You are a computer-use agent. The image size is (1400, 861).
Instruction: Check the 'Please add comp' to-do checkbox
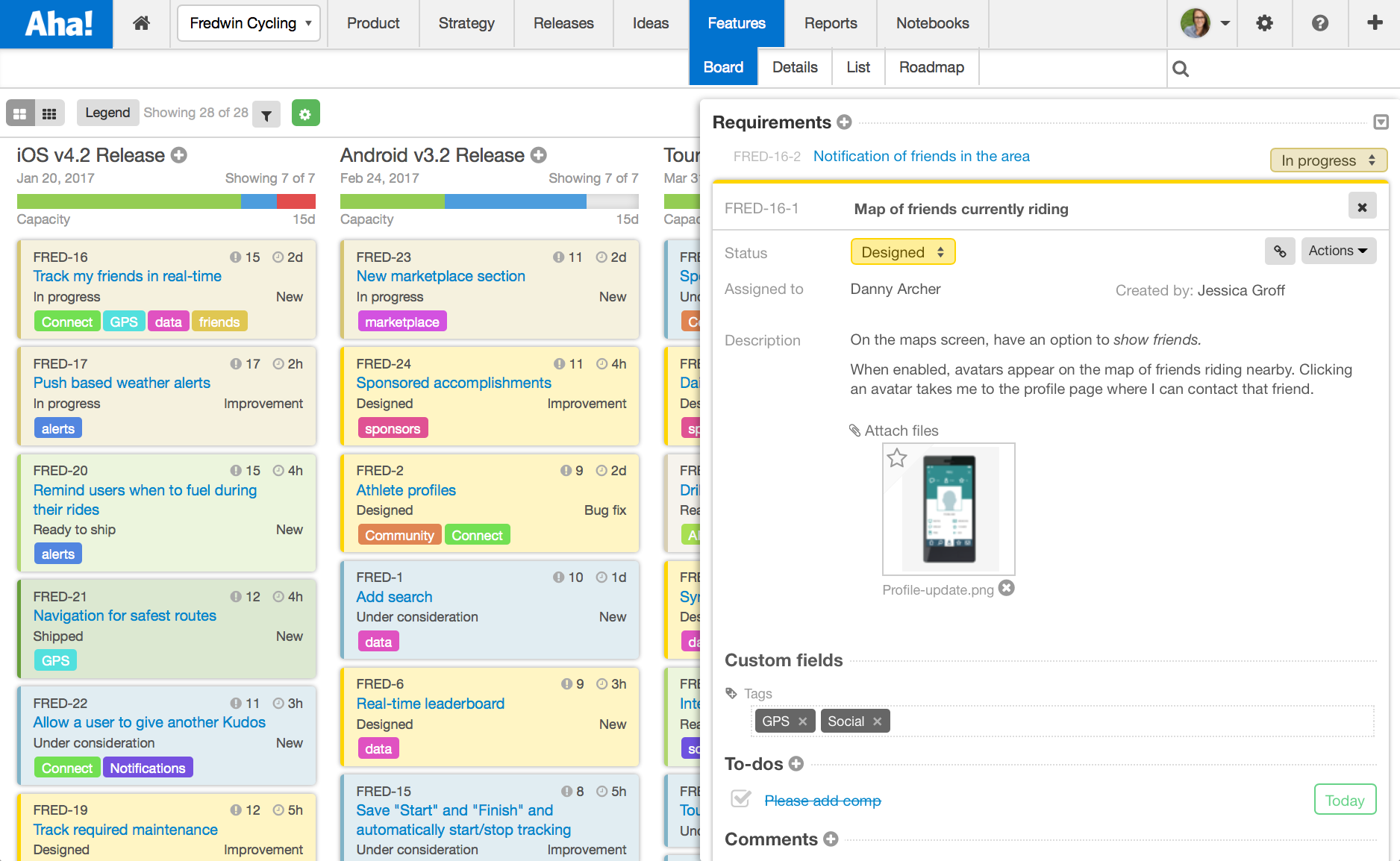pyautogui.click(x=740, y=799)
